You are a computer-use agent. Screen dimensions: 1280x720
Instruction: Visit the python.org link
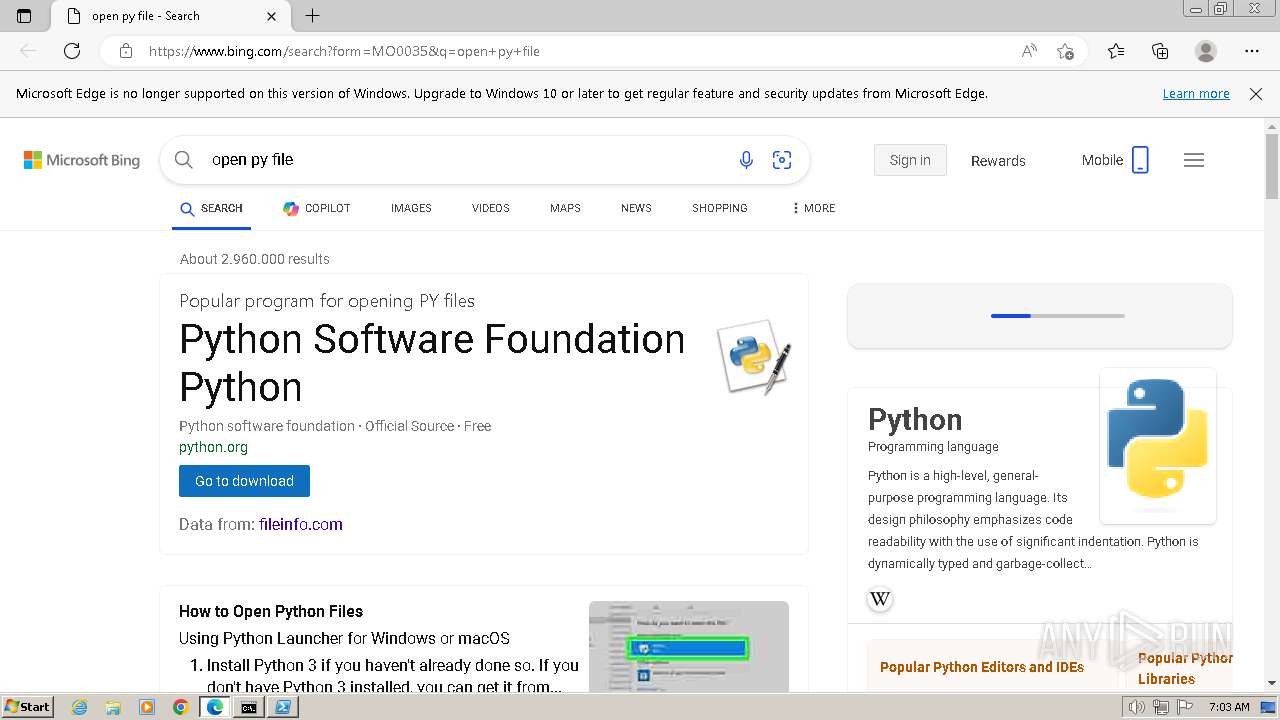[213, 447]
